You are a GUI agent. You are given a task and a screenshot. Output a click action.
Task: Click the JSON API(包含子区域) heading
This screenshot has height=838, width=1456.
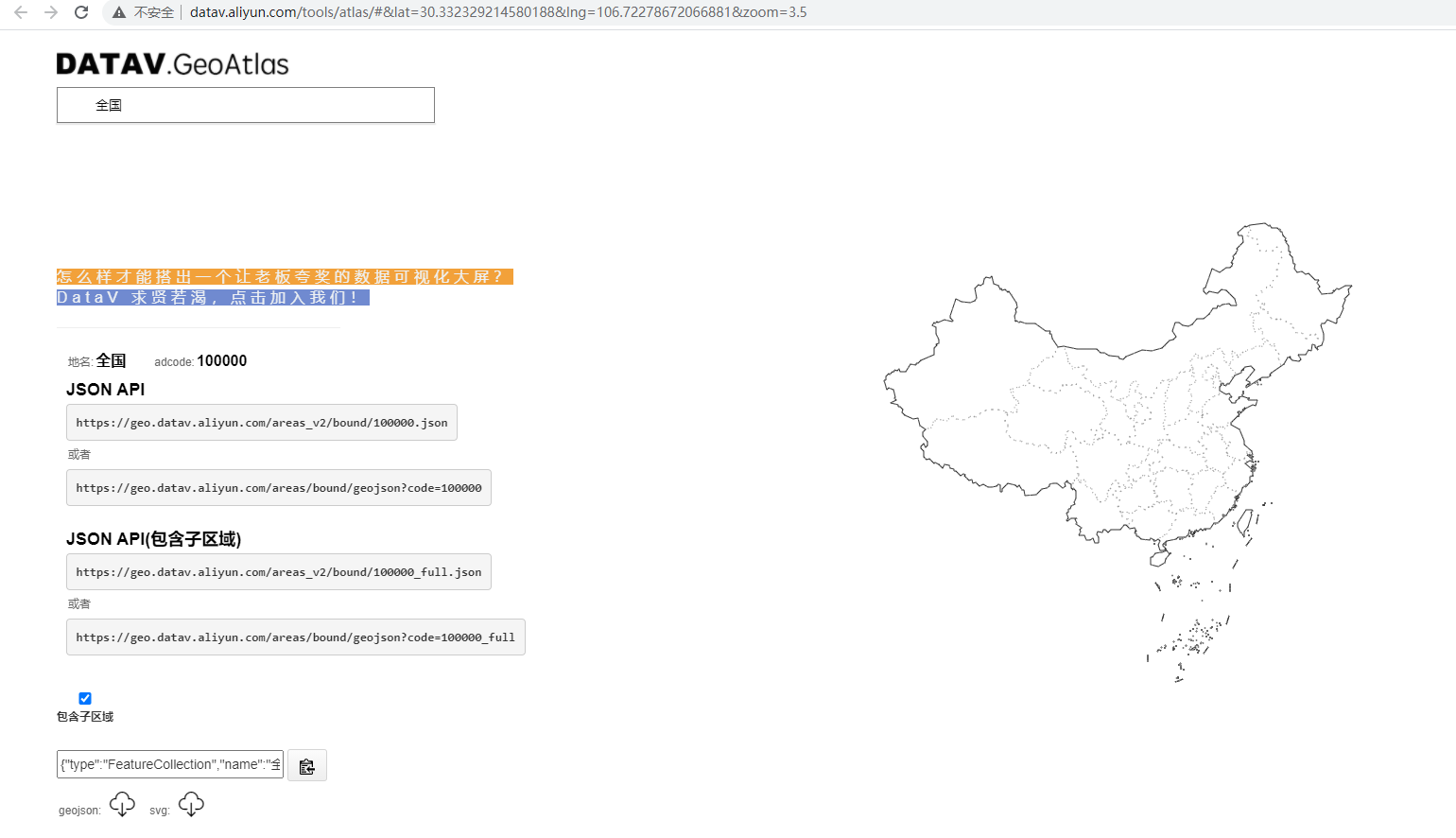pyautogui.click(x=154, y=539)
